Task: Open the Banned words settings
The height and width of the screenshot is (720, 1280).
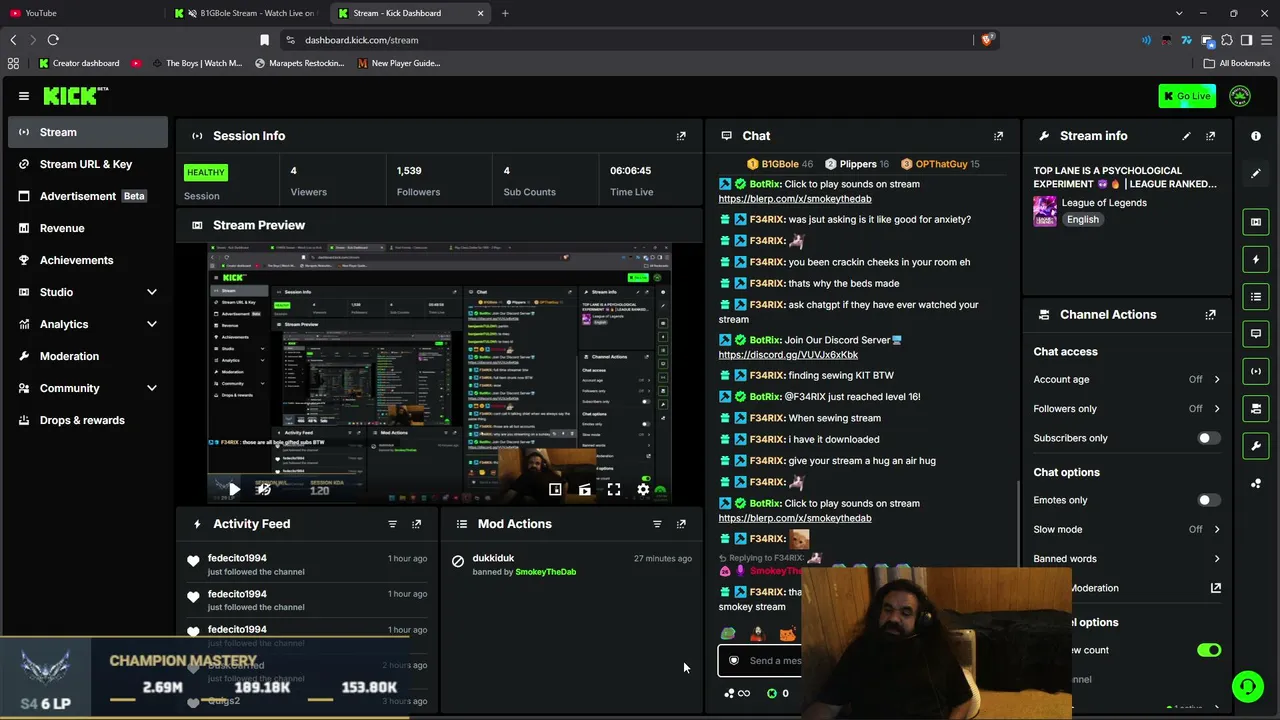Action: coord(1127,559)
